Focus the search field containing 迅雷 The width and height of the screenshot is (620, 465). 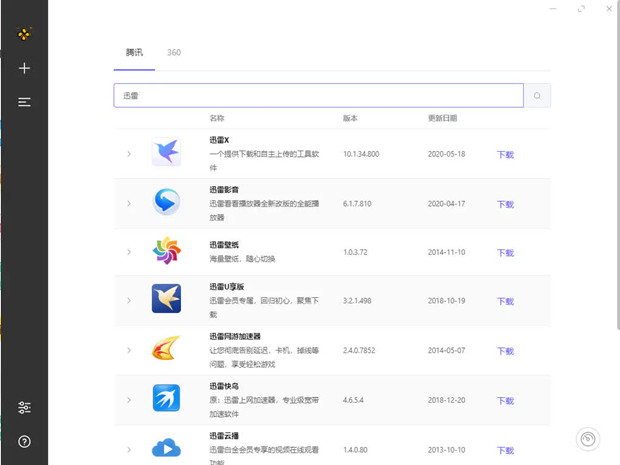pyautogui.click(x=318, y=95)
